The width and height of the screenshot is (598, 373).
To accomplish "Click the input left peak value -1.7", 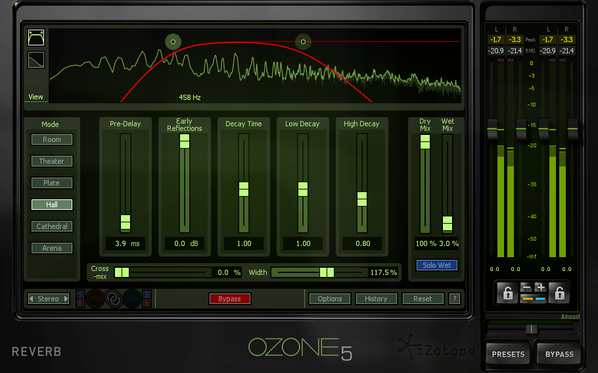I will [496, 40].
